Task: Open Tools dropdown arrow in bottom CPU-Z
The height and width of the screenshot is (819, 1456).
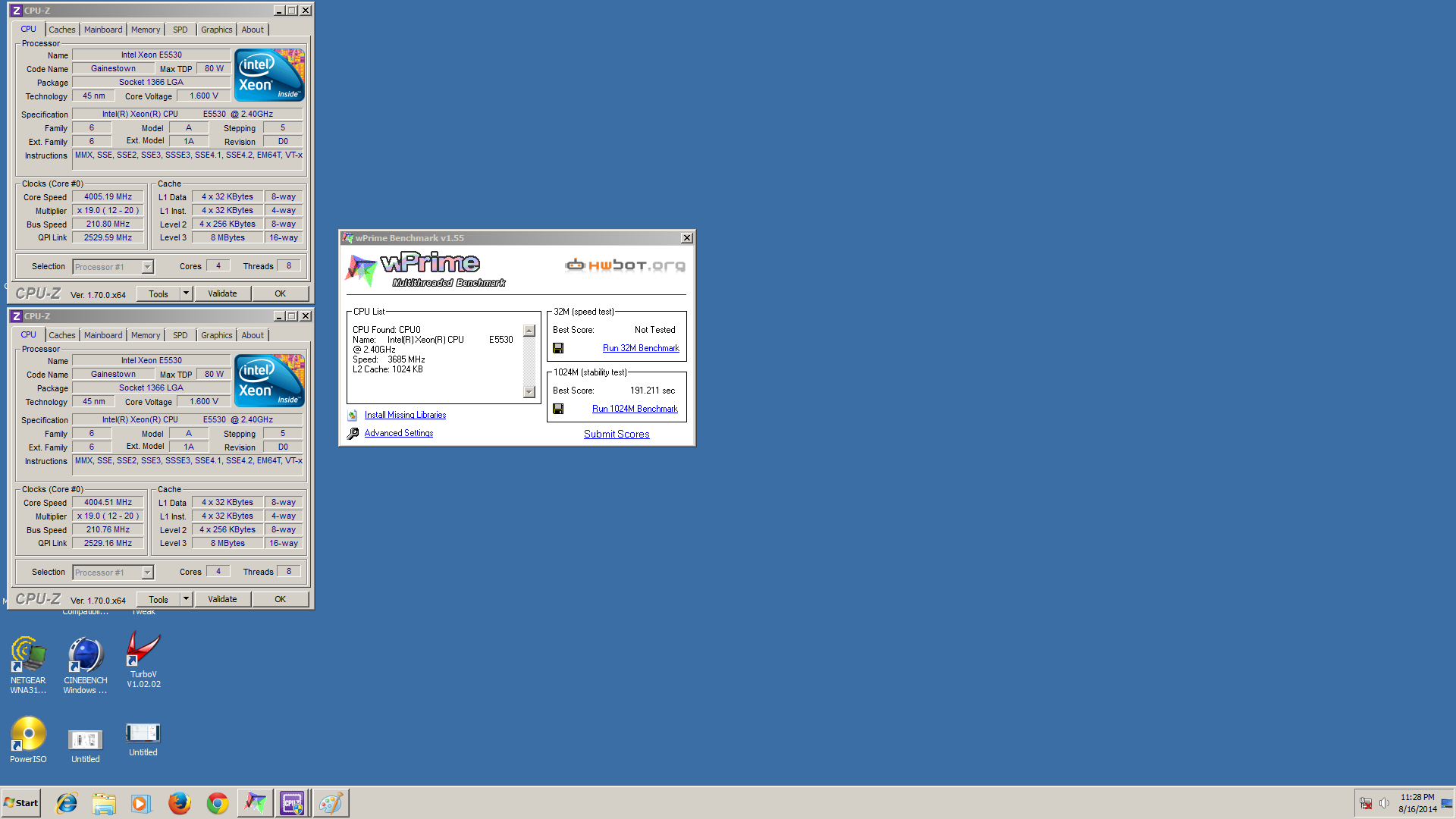Action: [x=186, y=599]
